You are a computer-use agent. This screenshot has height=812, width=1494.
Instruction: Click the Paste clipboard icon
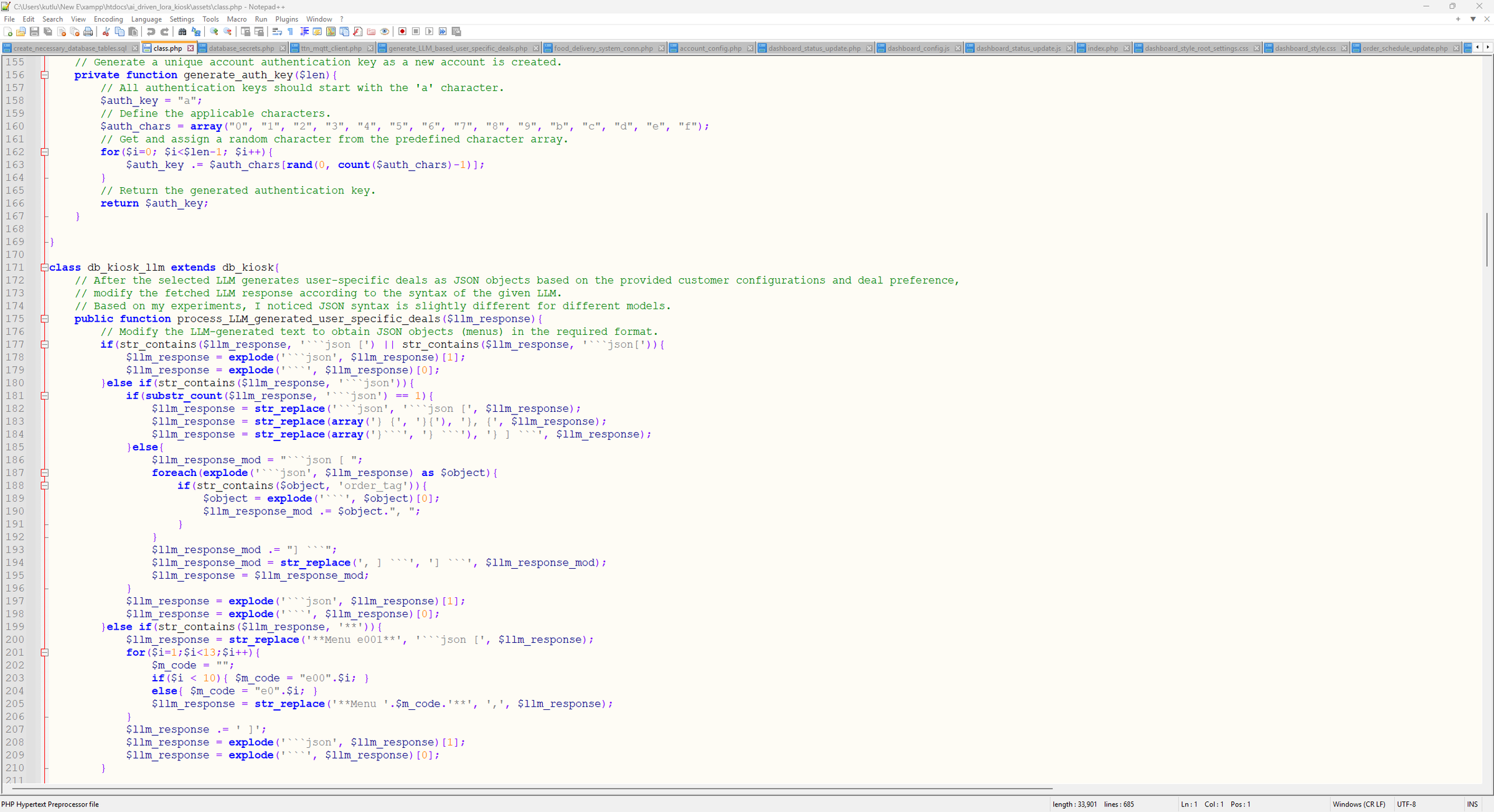coord(133,32)
